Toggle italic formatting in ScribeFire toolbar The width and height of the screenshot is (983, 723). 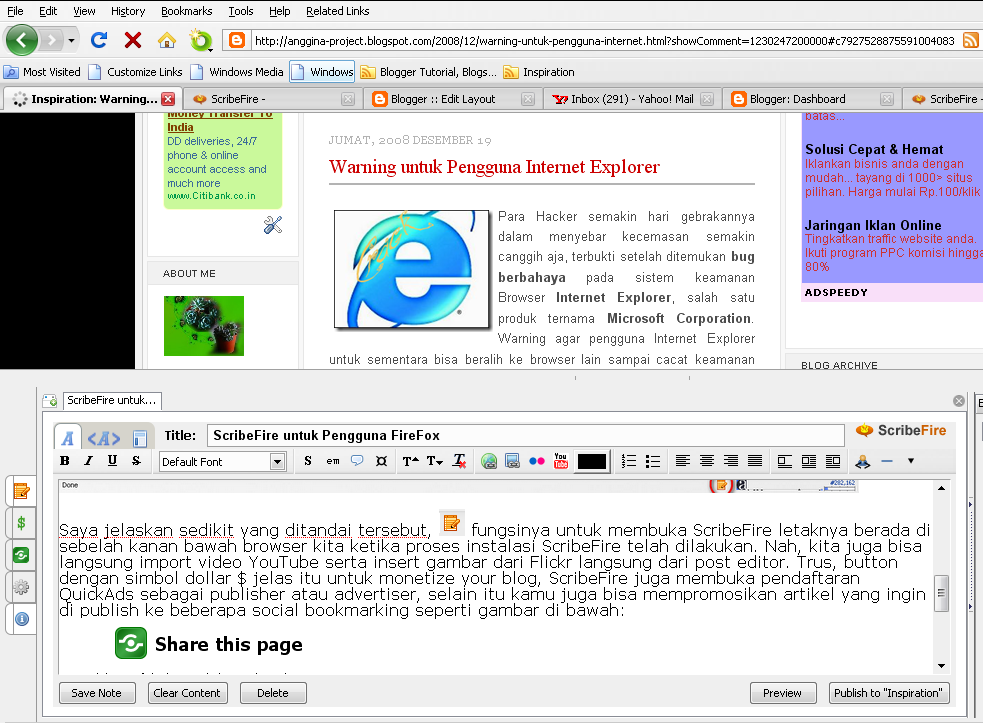coord(88,461)
